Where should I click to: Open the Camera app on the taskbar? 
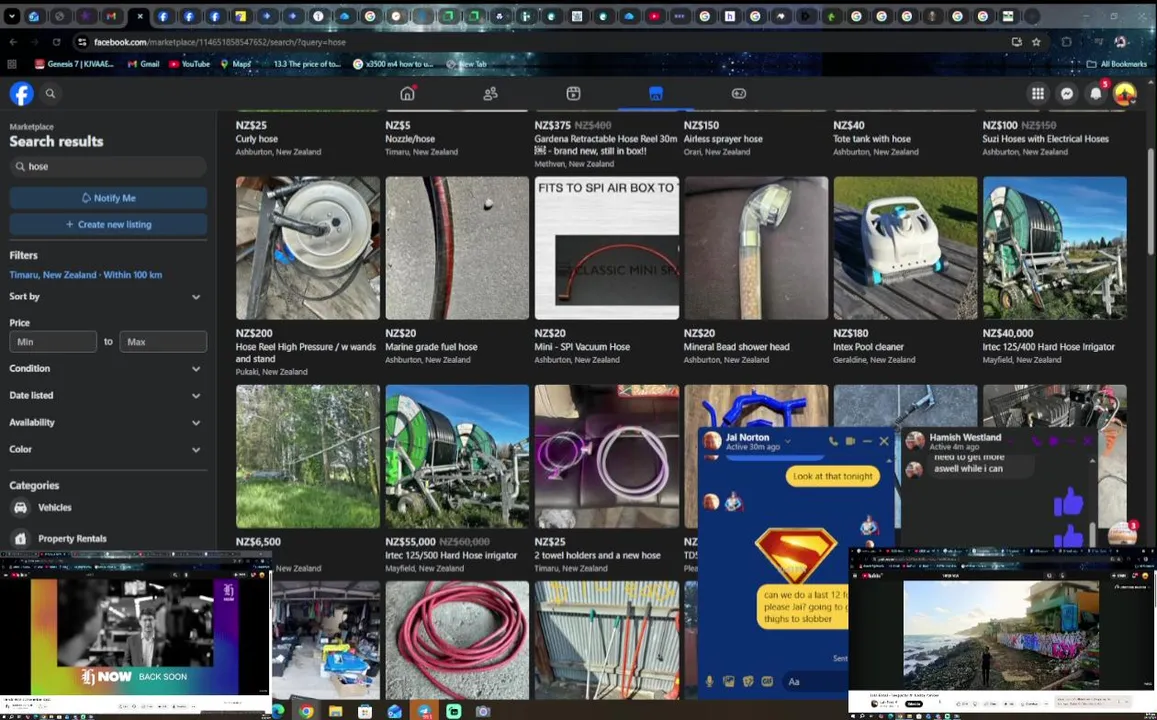(483, 711)
